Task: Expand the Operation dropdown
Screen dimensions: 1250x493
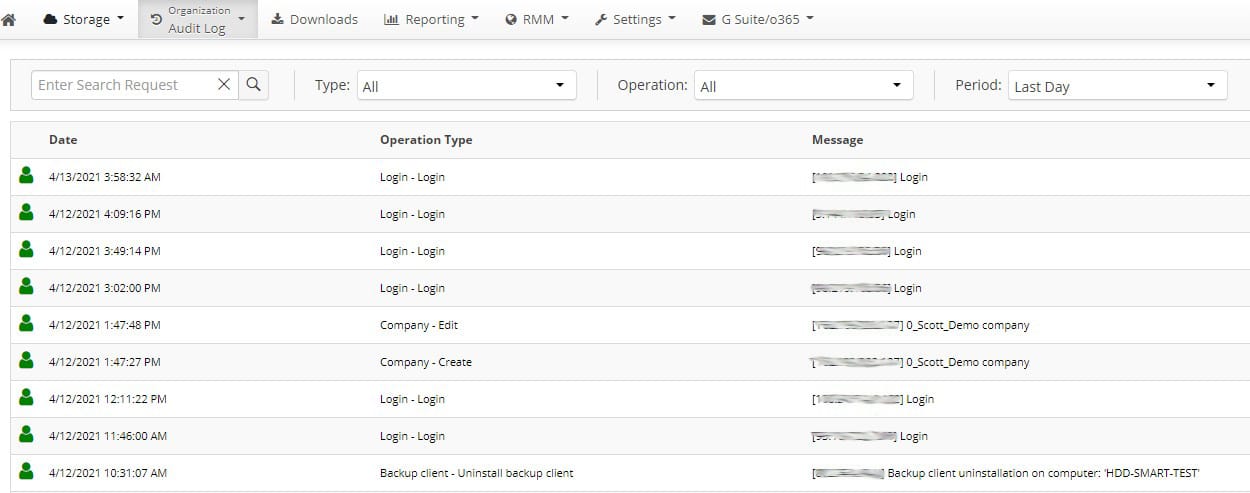Action: 803,86
